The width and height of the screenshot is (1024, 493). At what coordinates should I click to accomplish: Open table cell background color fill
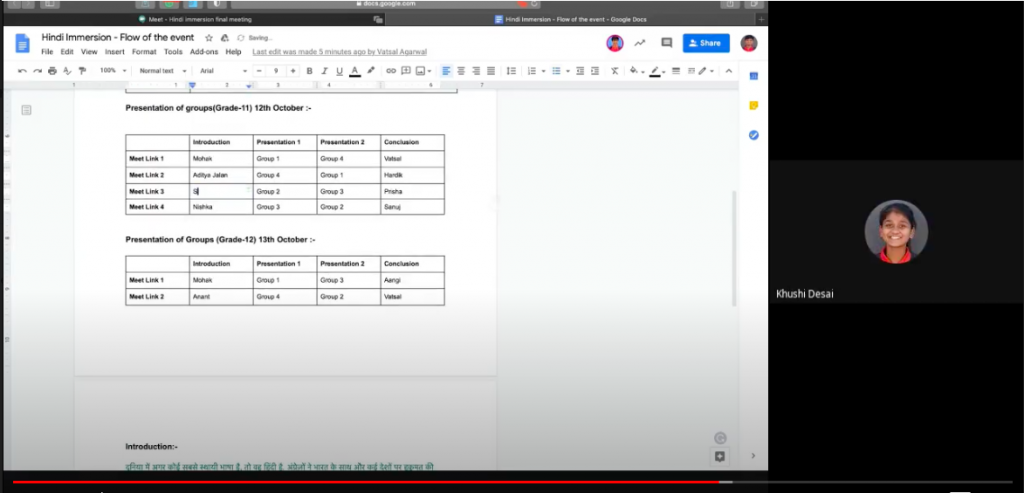(636, 71)
